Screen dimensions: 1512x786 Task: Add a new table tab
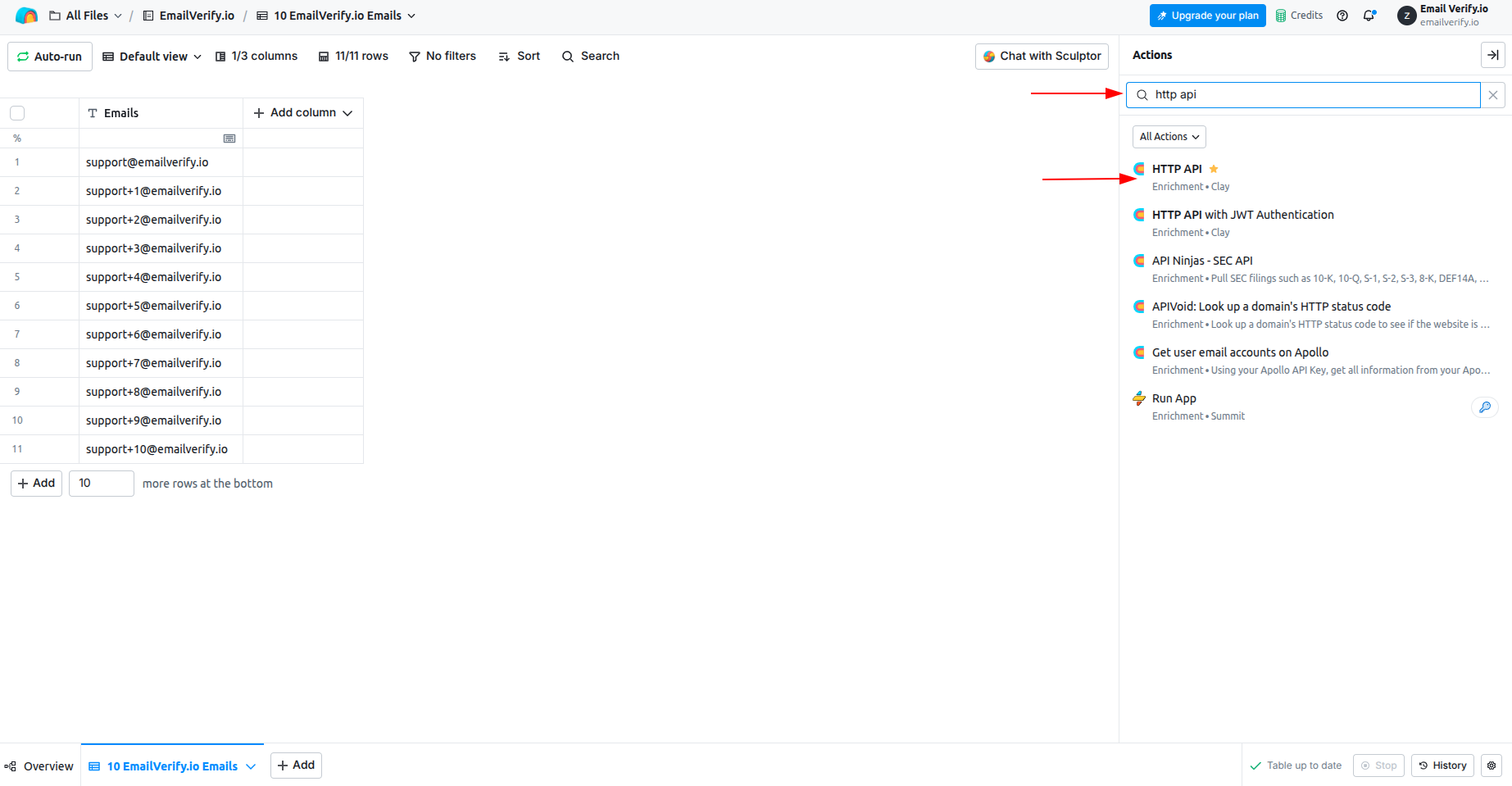pos(296,766)
